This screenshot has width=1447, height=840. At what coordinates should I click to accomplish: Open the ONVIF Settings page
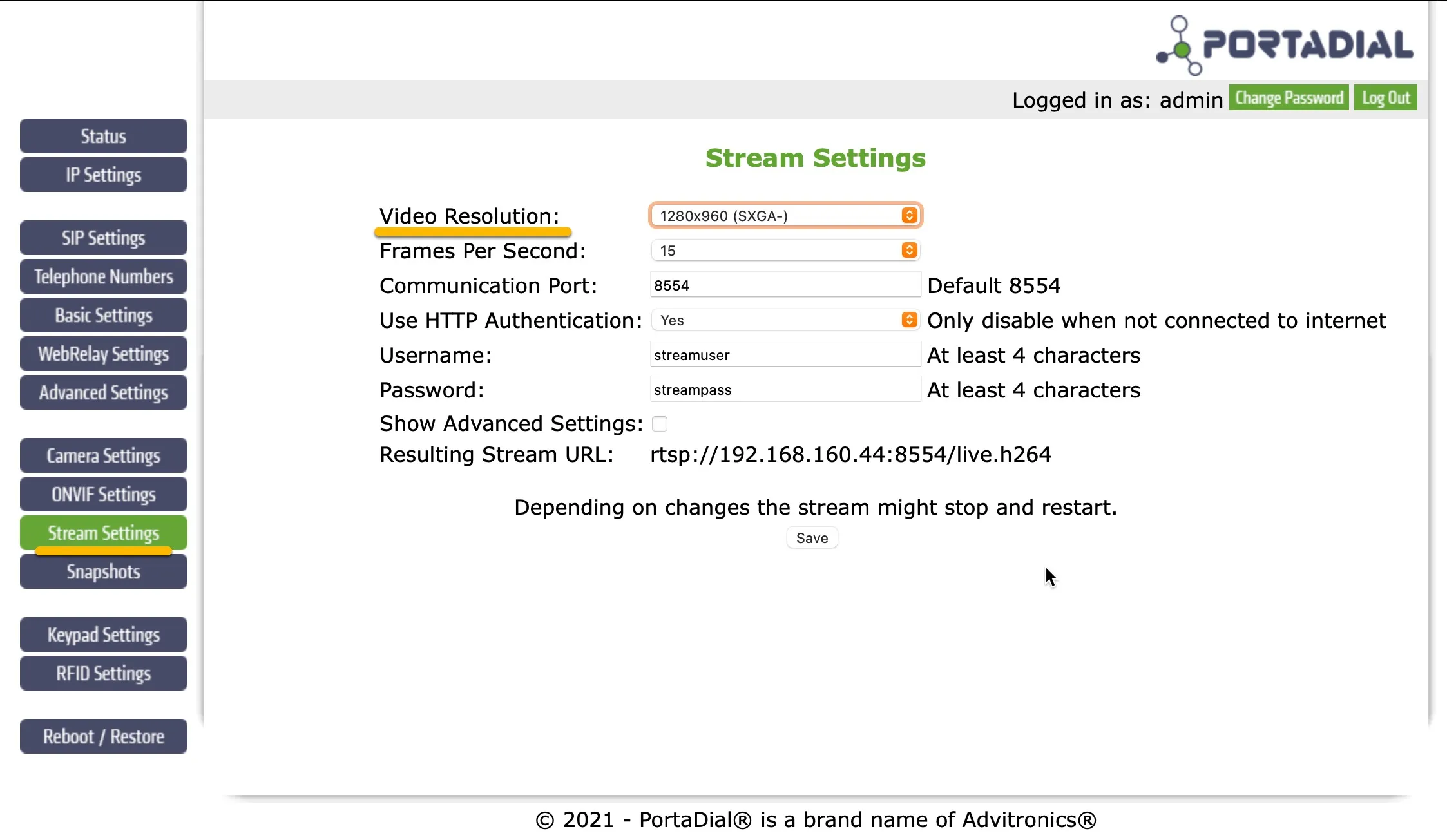(x=104, y=494)
